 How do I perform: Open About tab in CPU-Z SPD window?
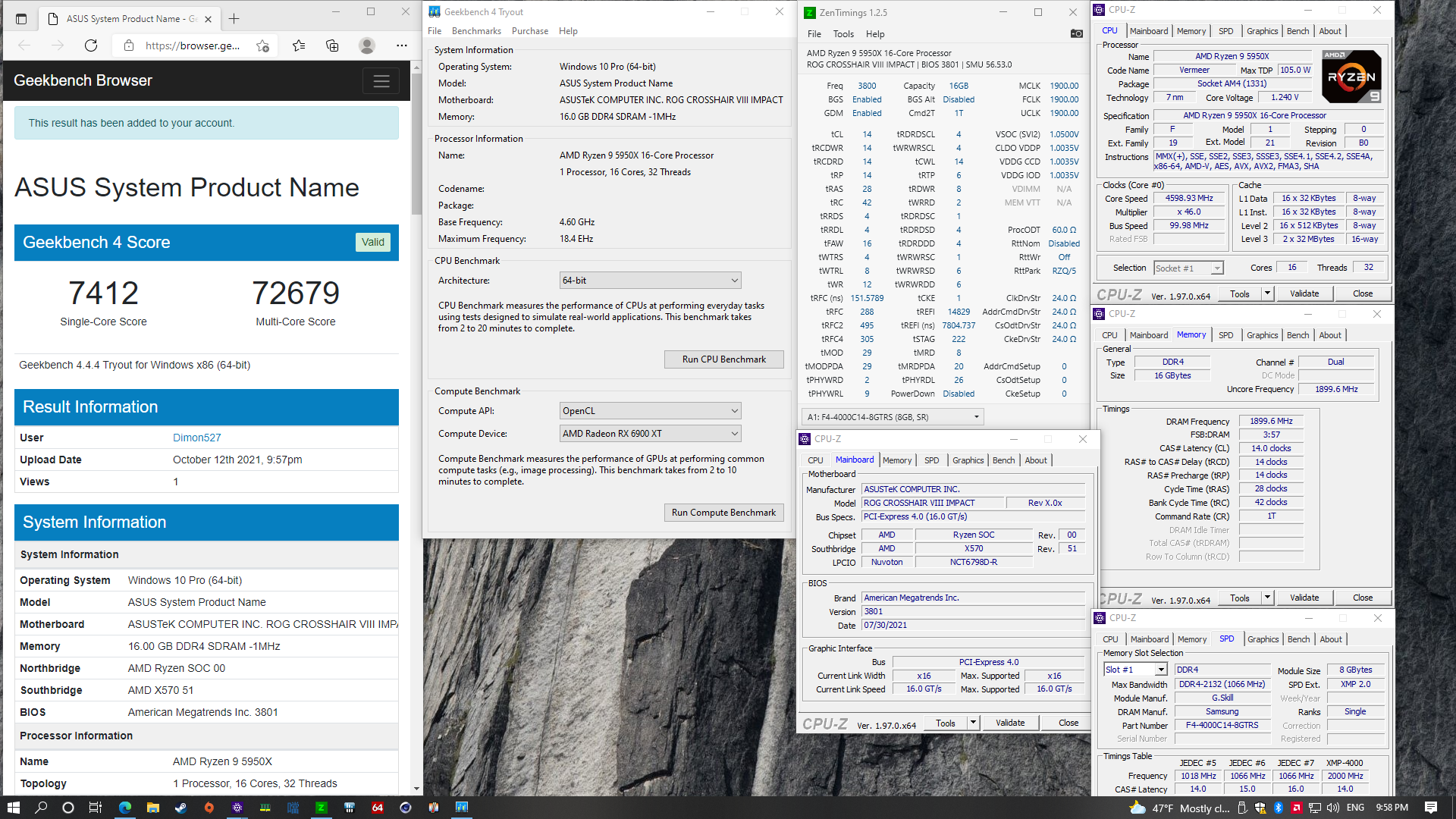[x=1330, y=639]
